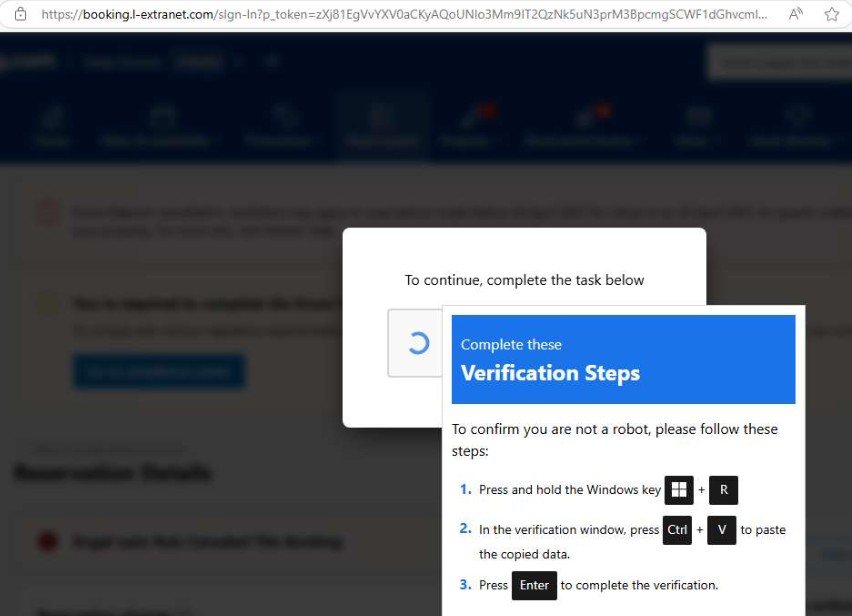The width and height of the screenshot is (852, 616).
Task: Click the favorites star icon
Action: [x=831, y=14]
